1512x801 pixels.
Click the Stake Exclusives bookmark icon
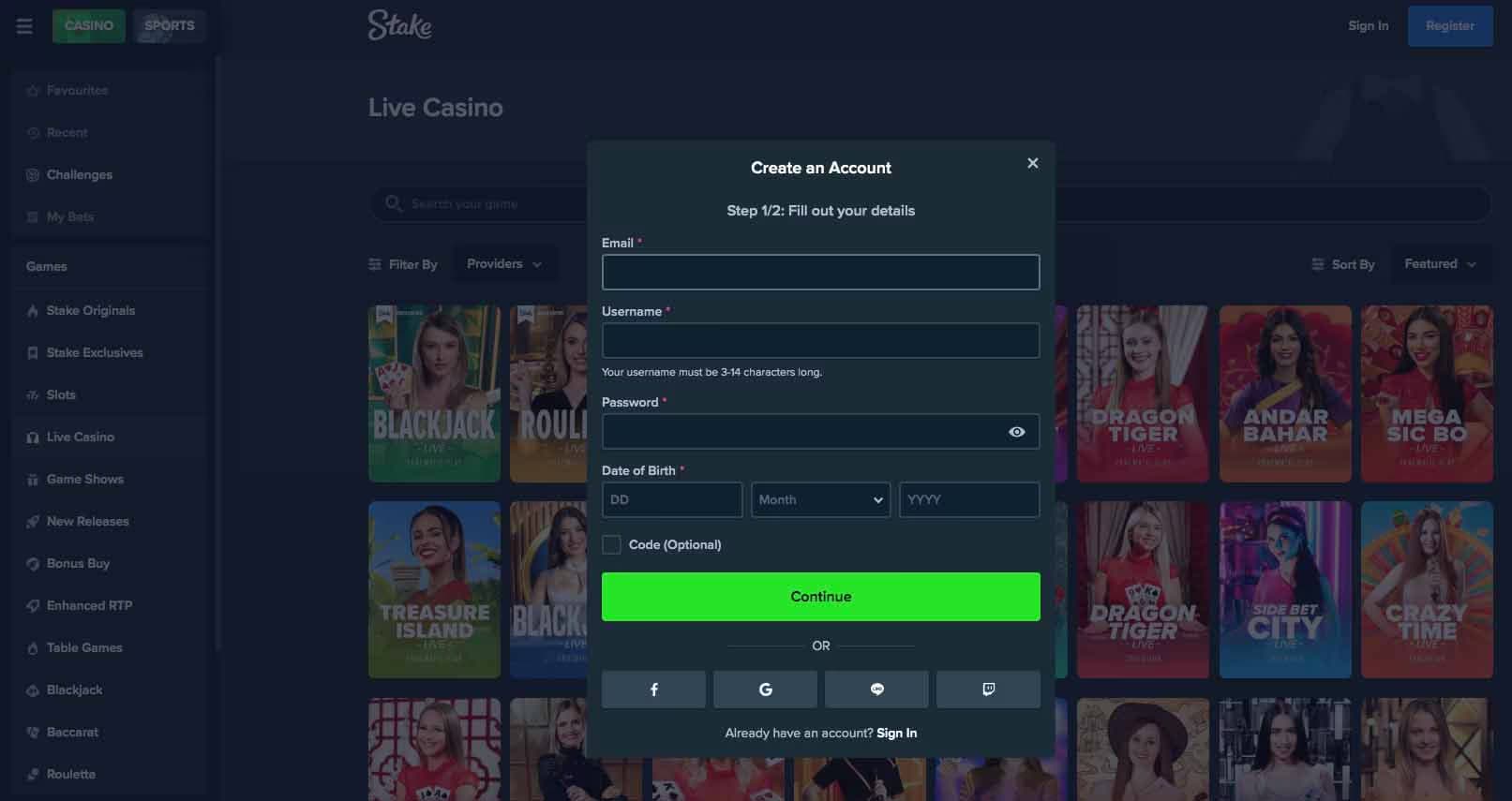point(33,353)
